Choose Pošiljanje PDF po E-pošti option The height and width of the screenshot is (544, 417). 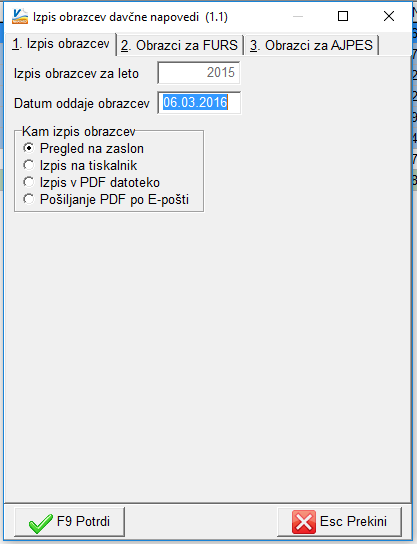coord(106,199)
